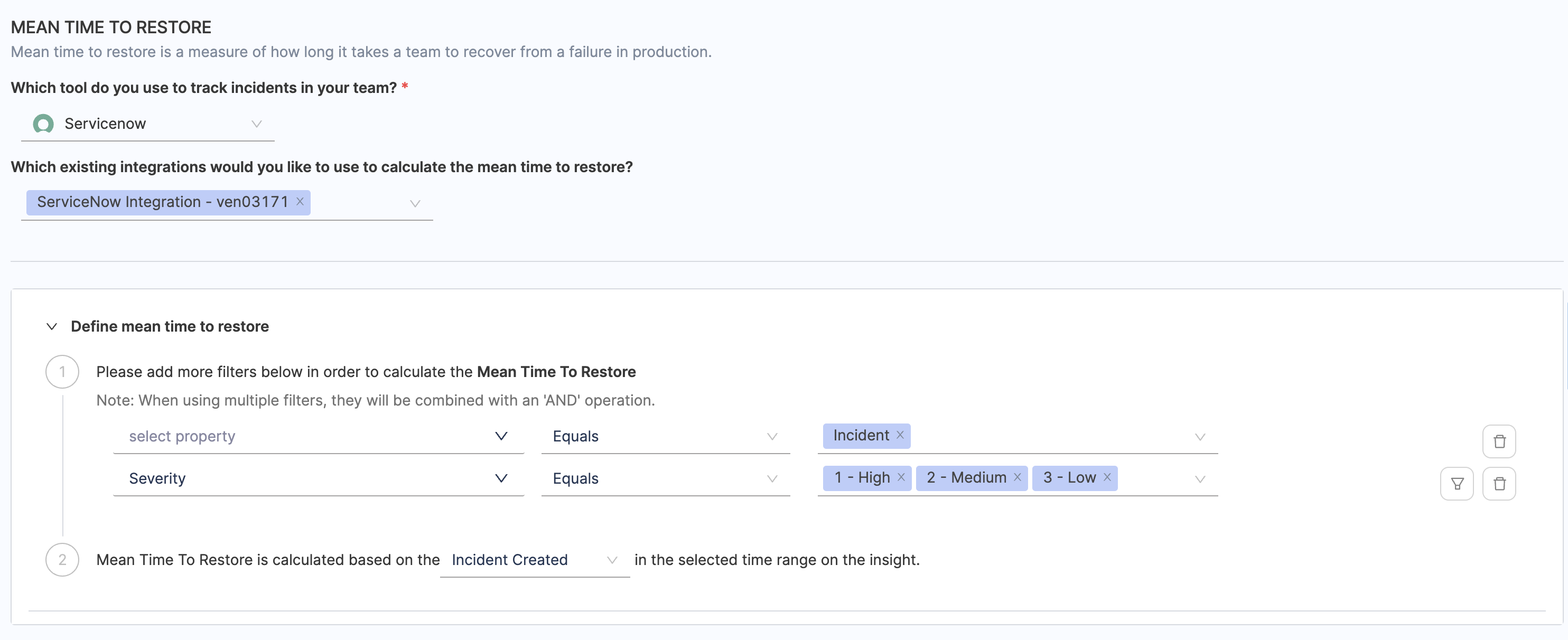Image resolution: width=1568 pixels, height=640 pixels.
Task: Delete the Severity filter row
Action: (x=1499, y=484)
